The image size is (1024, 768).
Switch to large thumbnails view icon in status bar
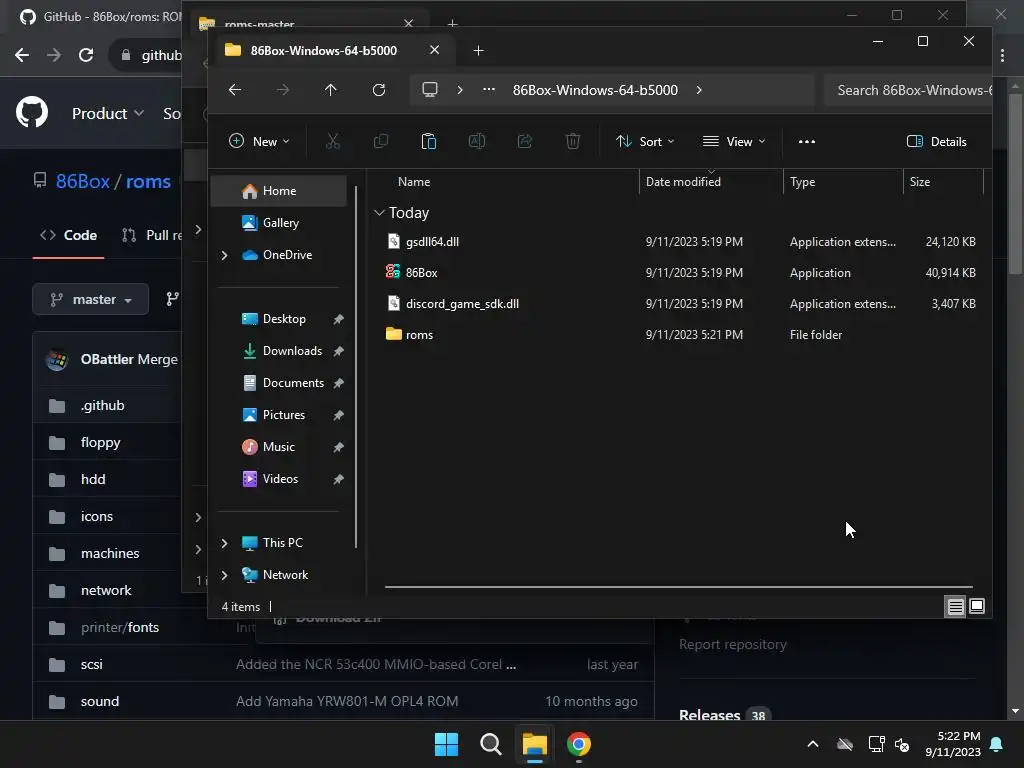977,606
